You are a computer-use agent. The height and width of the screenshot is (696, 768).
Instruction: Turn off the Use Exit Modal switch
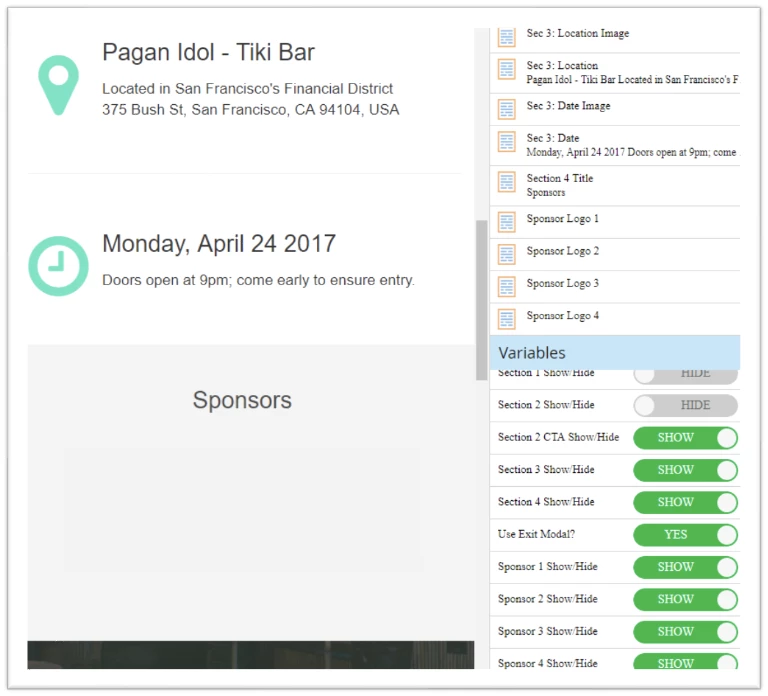[x=685, y=535]
